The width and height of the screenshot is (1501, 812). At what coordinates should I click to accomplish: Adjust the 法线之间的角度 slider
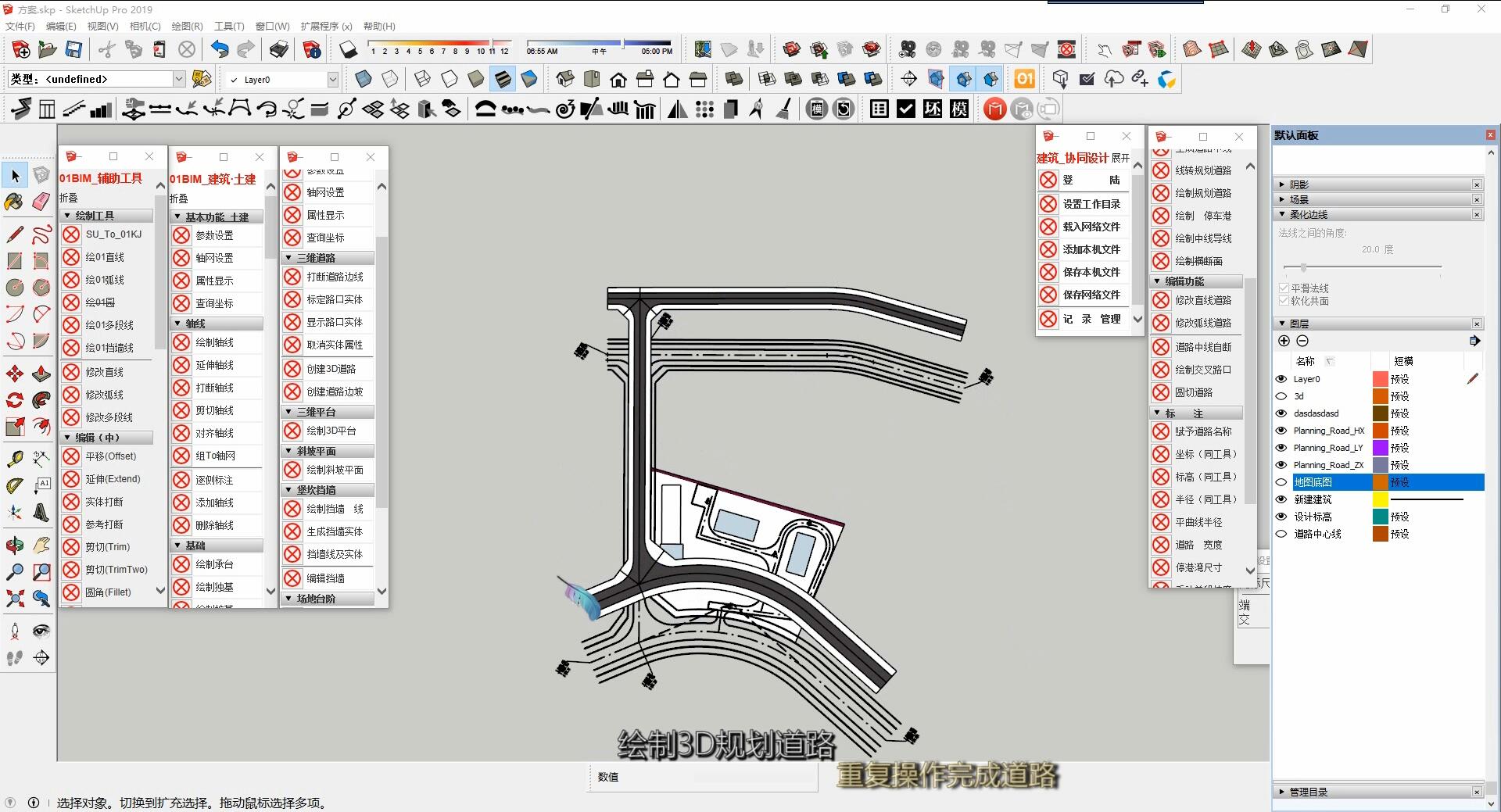point(1303,267)
